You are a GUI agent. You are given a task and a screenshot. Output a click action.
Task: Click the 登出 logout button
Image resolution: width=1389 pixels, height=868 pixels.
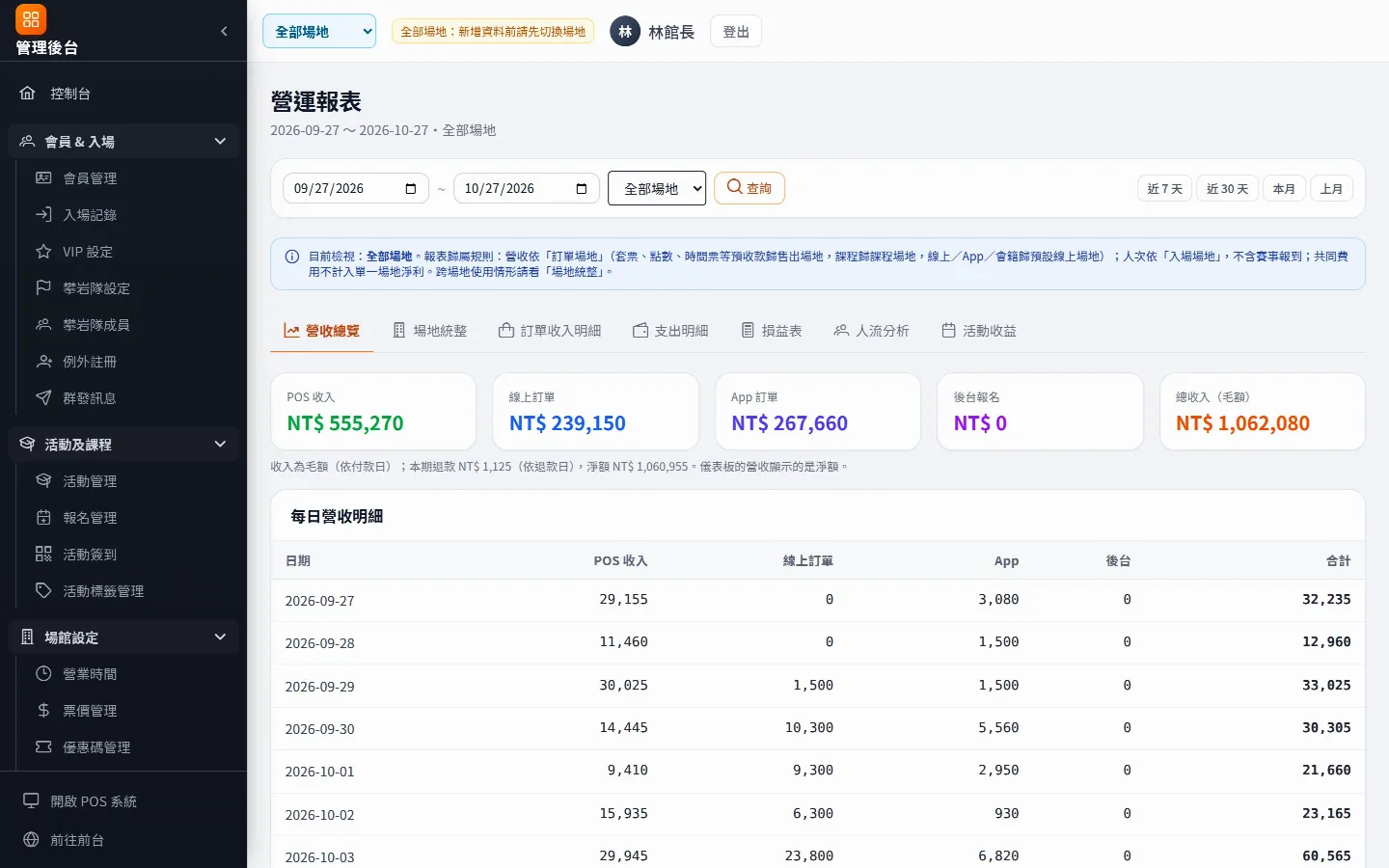[x=736, y=32]
